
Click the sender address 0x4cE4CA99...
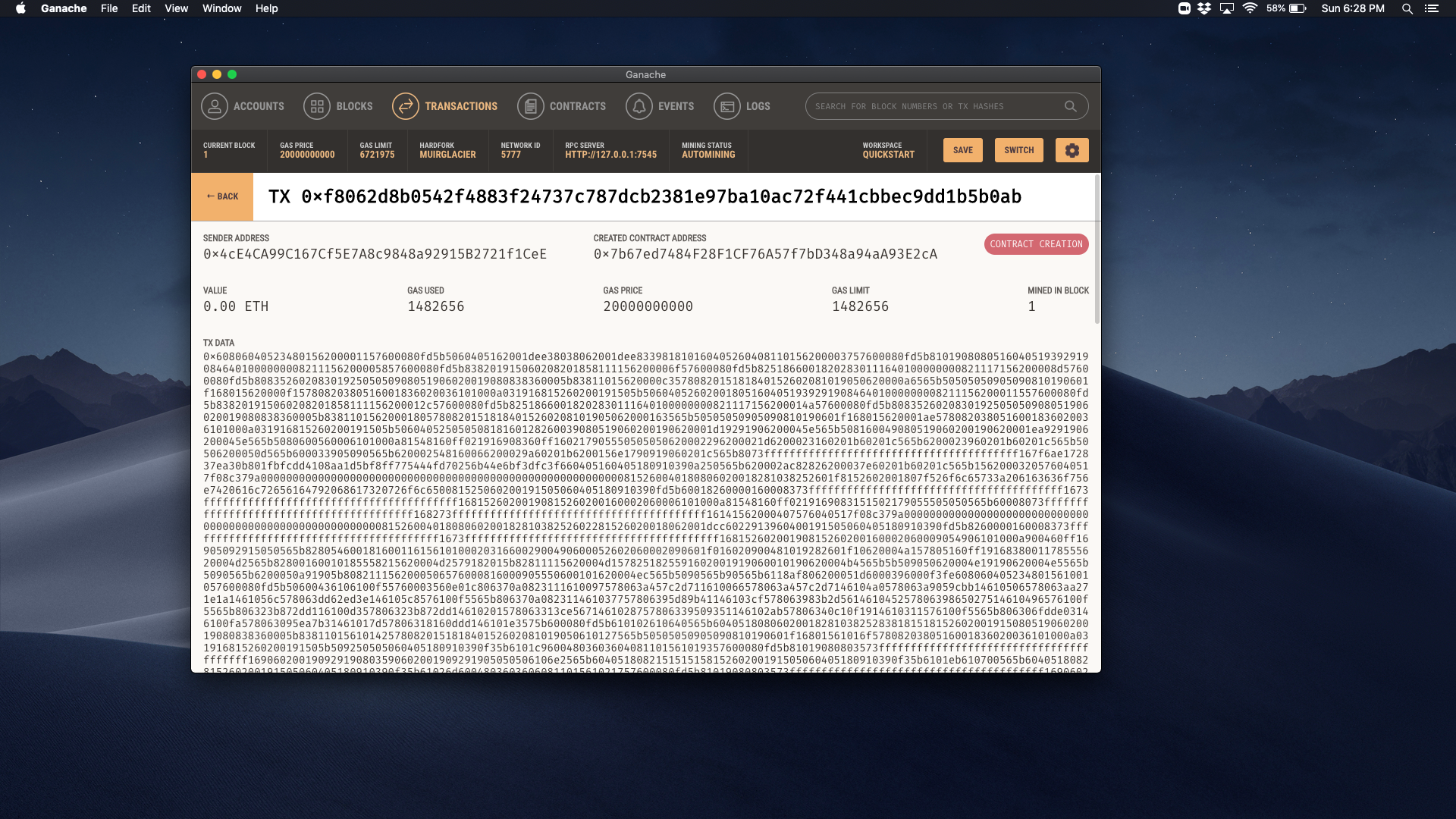pos(375,254)
